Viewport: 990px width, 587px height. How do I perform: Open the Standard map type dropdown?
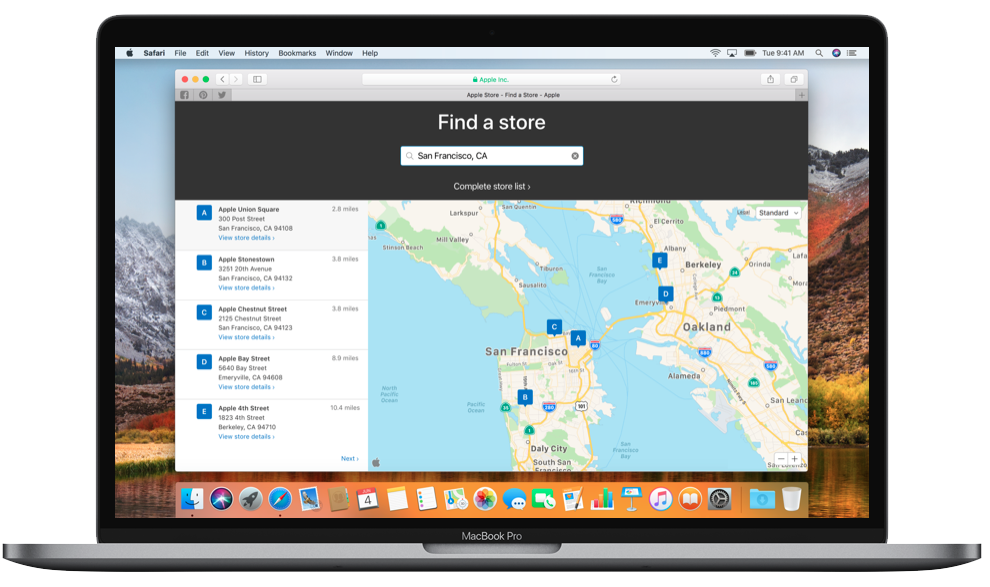(x=778, y=213)
